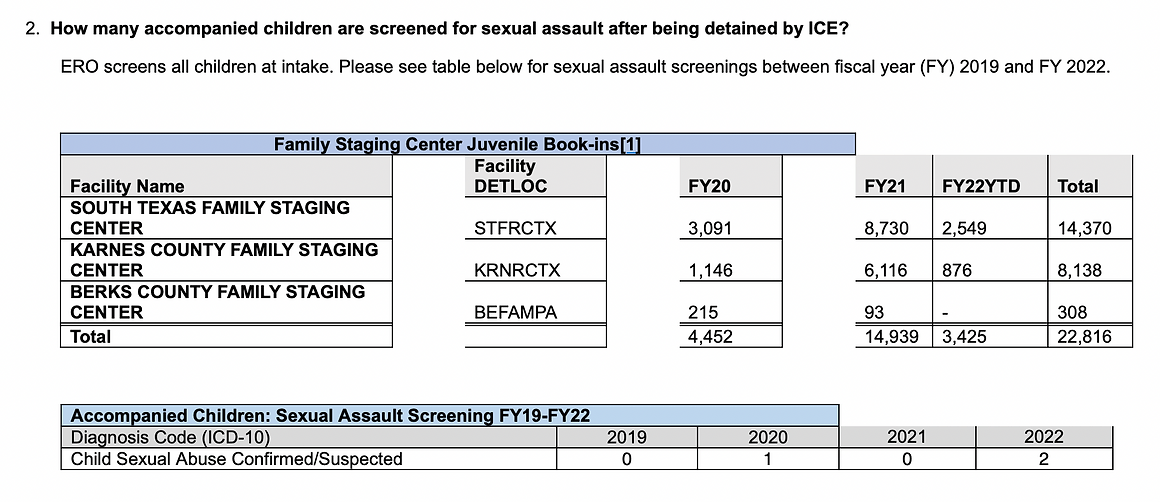This screenshot has width=1160, height=502.
Task: Click the FY21 column header
Action: pyautogui.click(x=884, y=186)
